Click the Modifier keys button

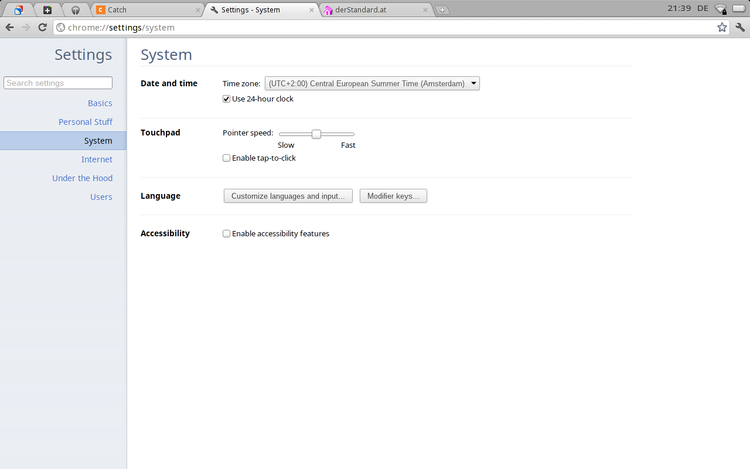tap(394, 196)
